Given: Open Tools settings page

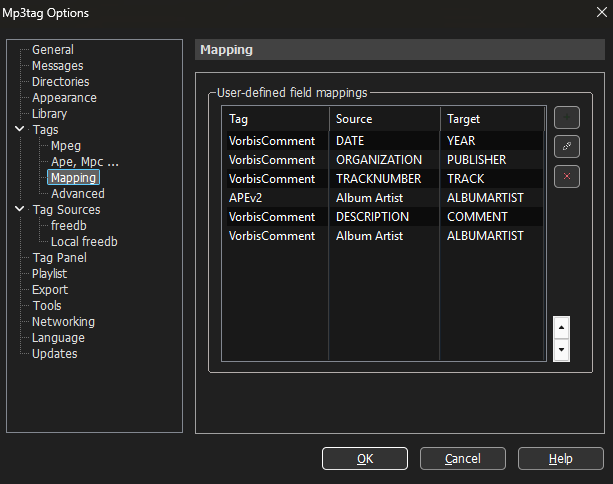Looking at the screenshot, I should coord(47,306).
